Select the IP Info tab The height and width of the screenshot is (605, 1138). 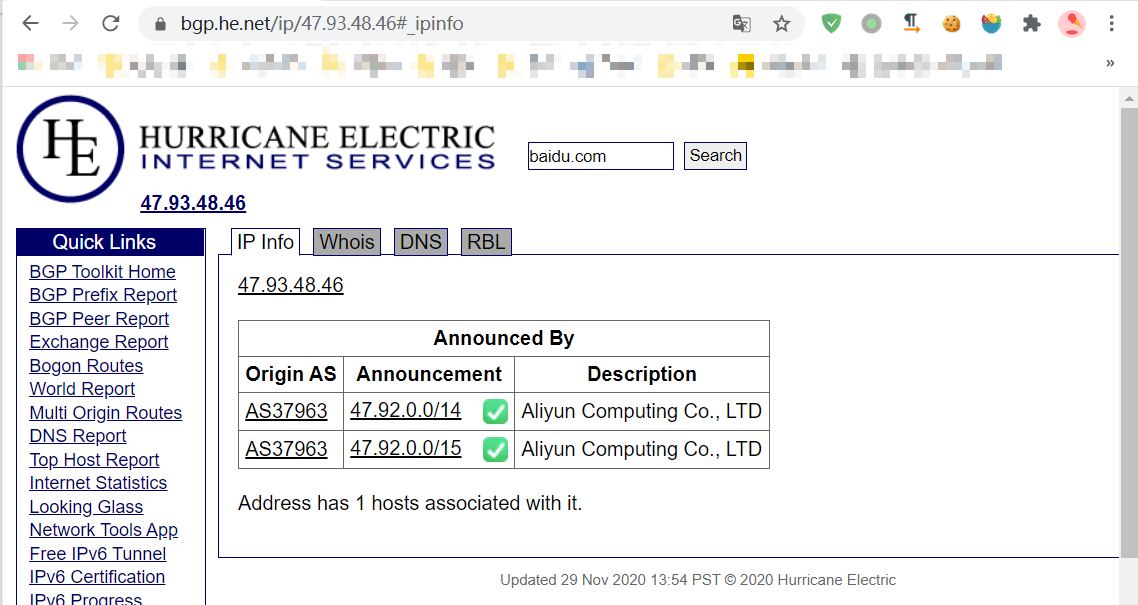pos(266,242)
